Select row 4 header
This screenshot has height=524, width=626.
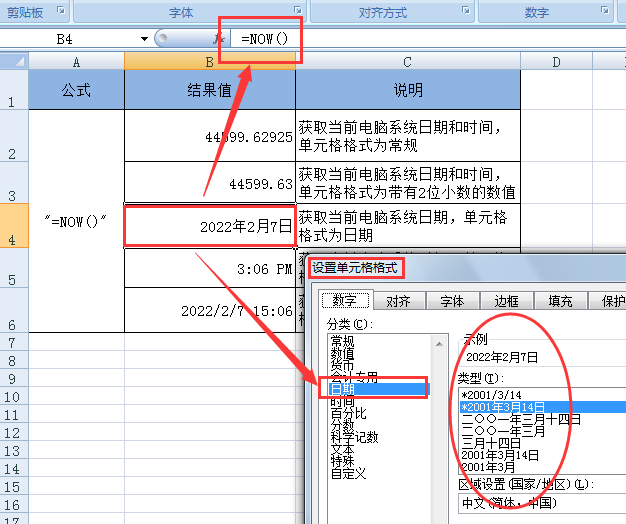[14, 225]
